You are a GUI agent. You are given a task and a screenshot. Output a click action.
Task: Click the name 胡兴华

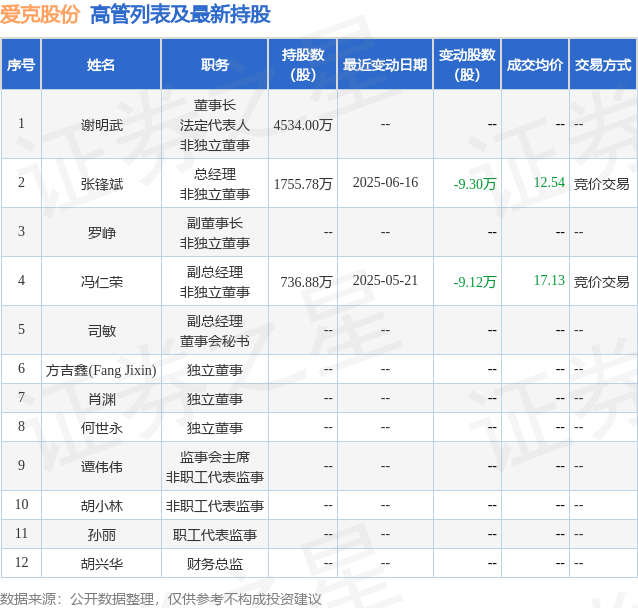[102, 564]
